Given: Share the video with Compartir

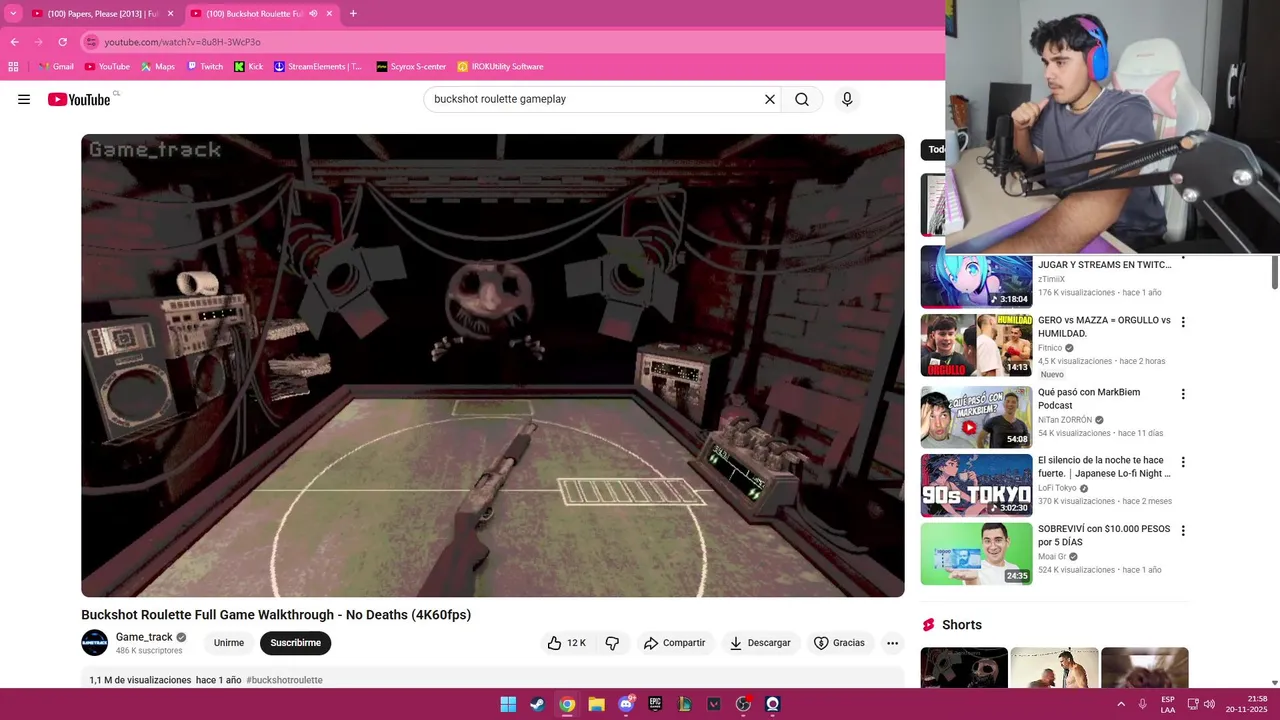Looking at the screenshot, I should pos(674,643).
